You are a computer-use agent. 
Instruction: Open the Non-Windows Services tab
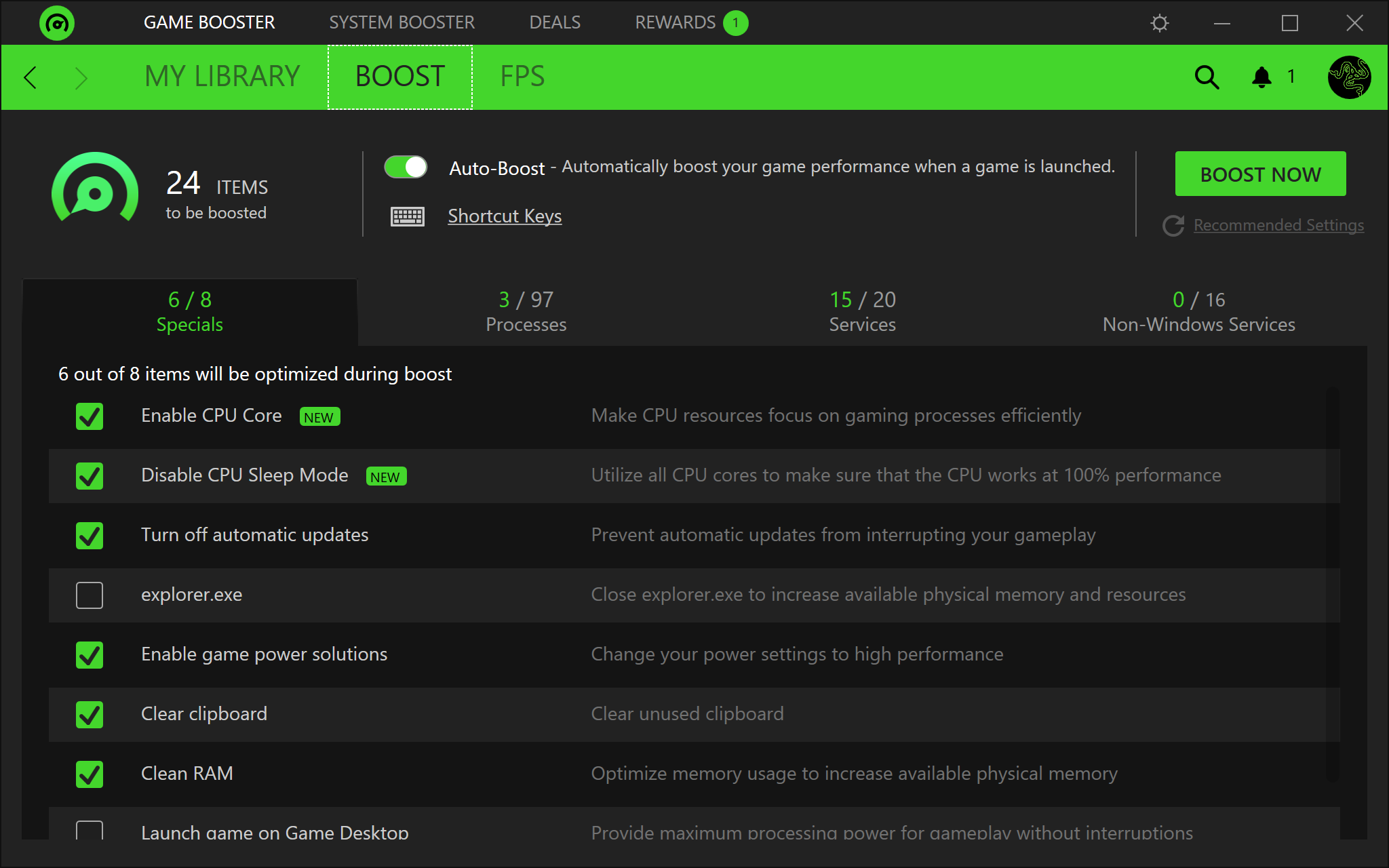(x=1198, y=312)
